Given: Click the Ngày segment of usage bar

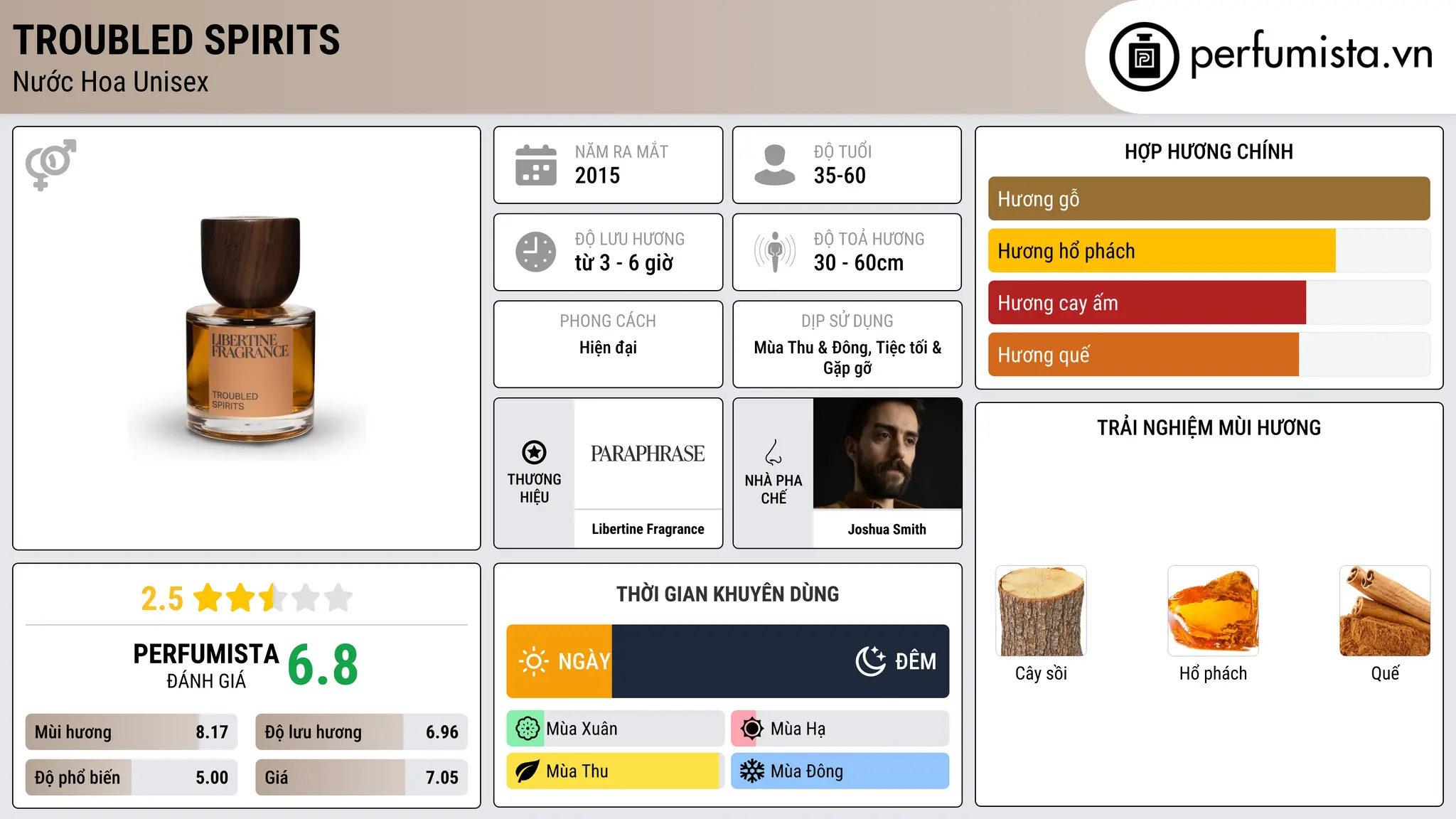Looking at the screenshot, I should pyautogui.click(x=560, y=661).
